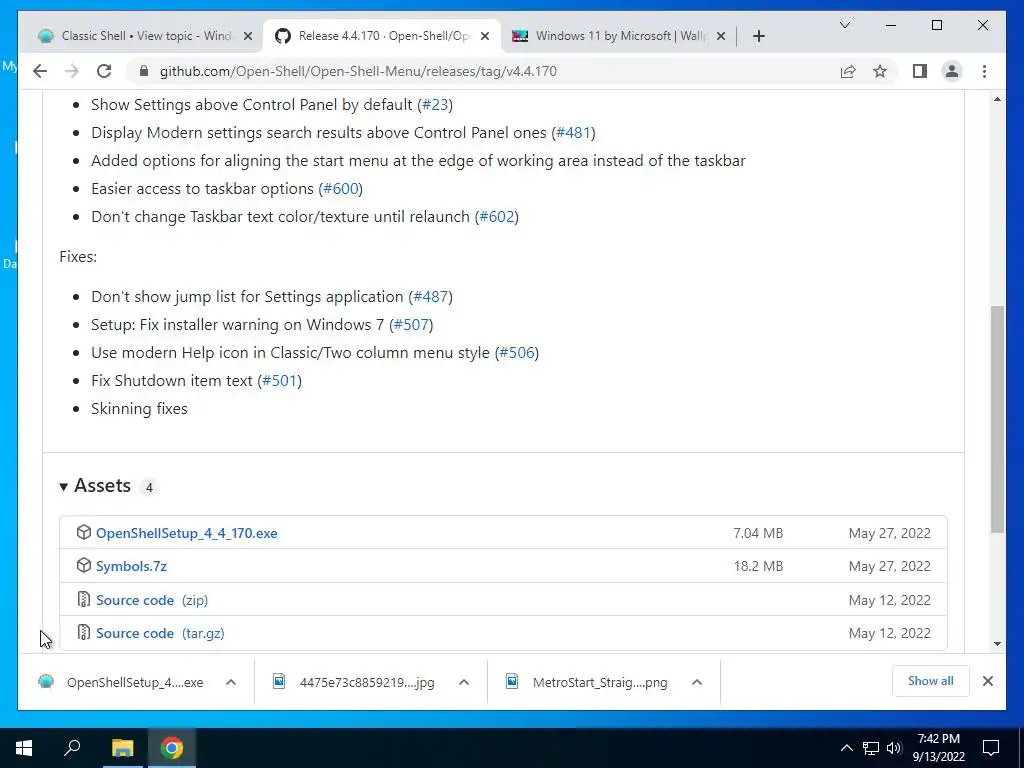Close the Classic Shell tab

[x=248, y=36]
